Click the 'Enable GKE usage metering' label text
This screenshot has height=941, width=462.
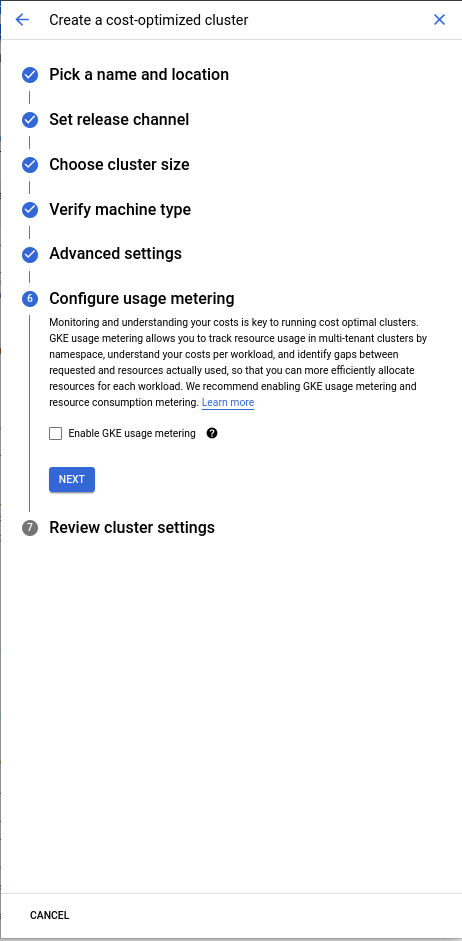pos(132,433)
